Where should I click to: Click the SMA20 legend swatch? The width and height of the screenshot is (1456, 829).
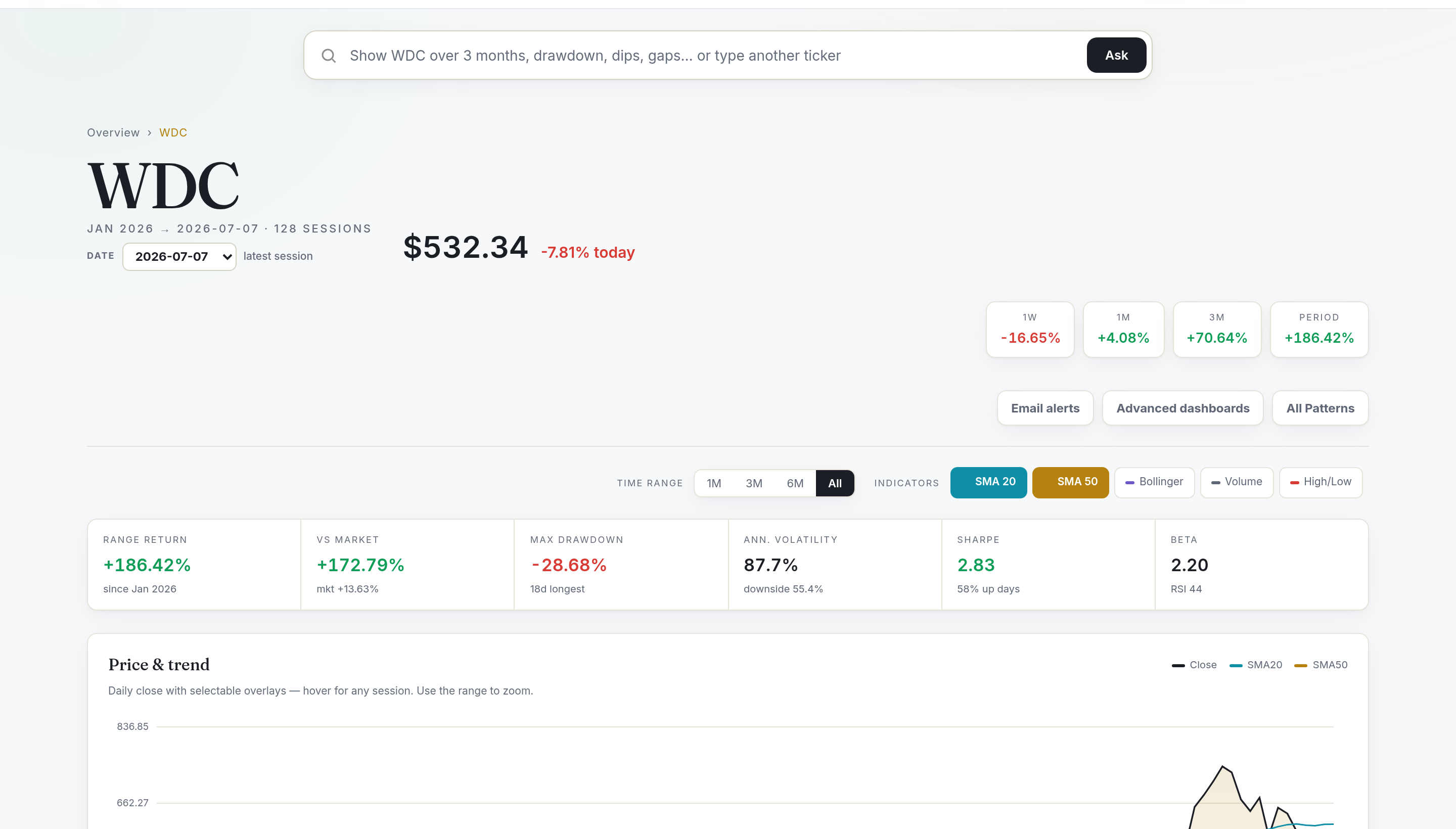pos(1236,665)
